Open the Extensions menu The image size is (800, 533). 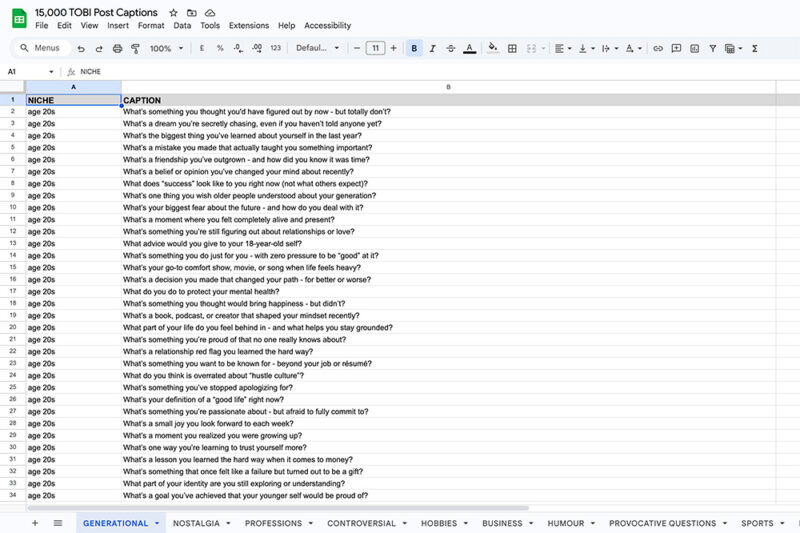pyautogui.click(x=248, y=25)
